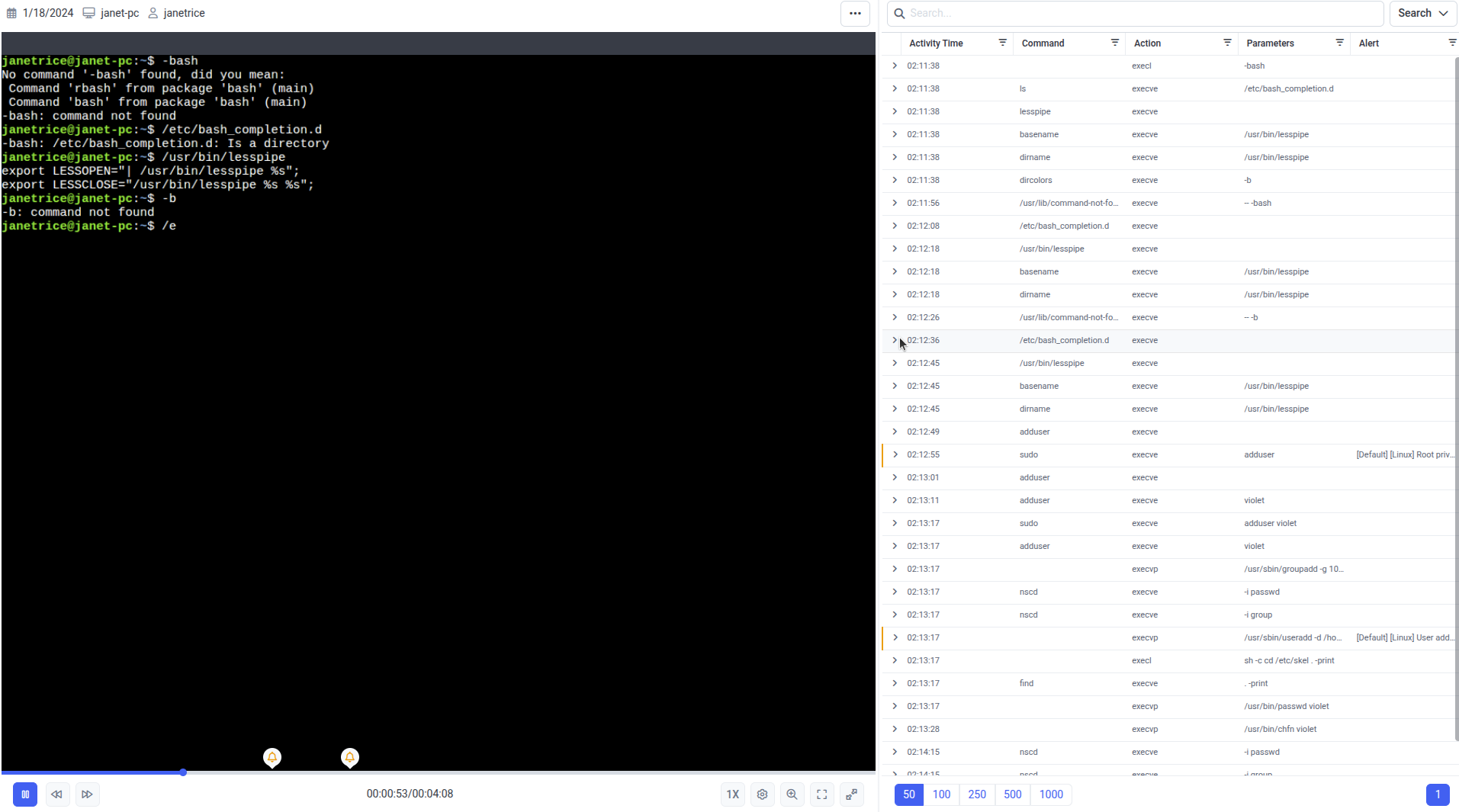The width and height of the screenshot is (1459, 812).
Task: Show 250 rows per page
Action: pyautogui.click(x=977, y=794)
